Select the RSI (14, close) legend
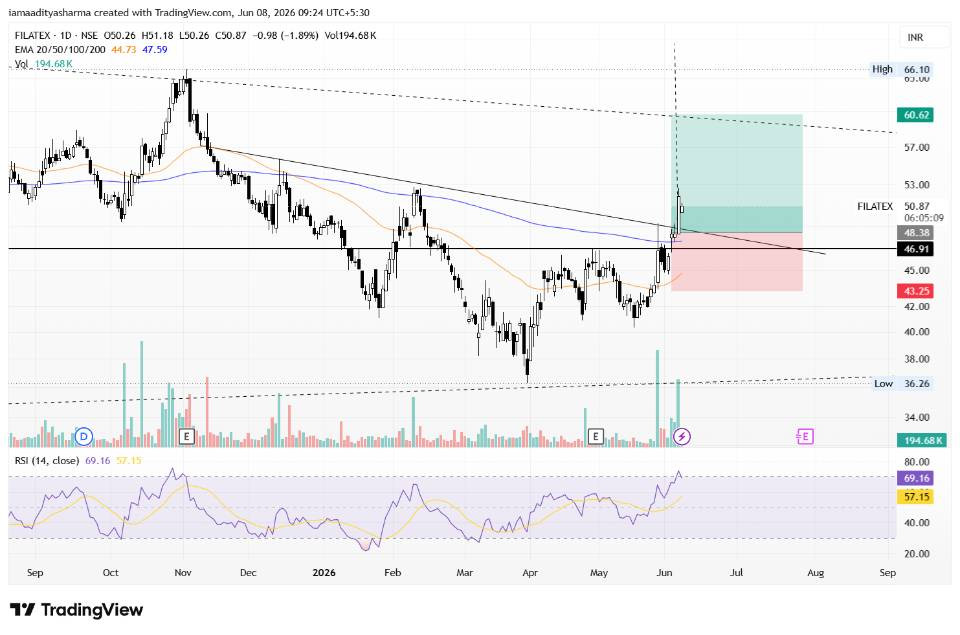 (x=47, y=460)
